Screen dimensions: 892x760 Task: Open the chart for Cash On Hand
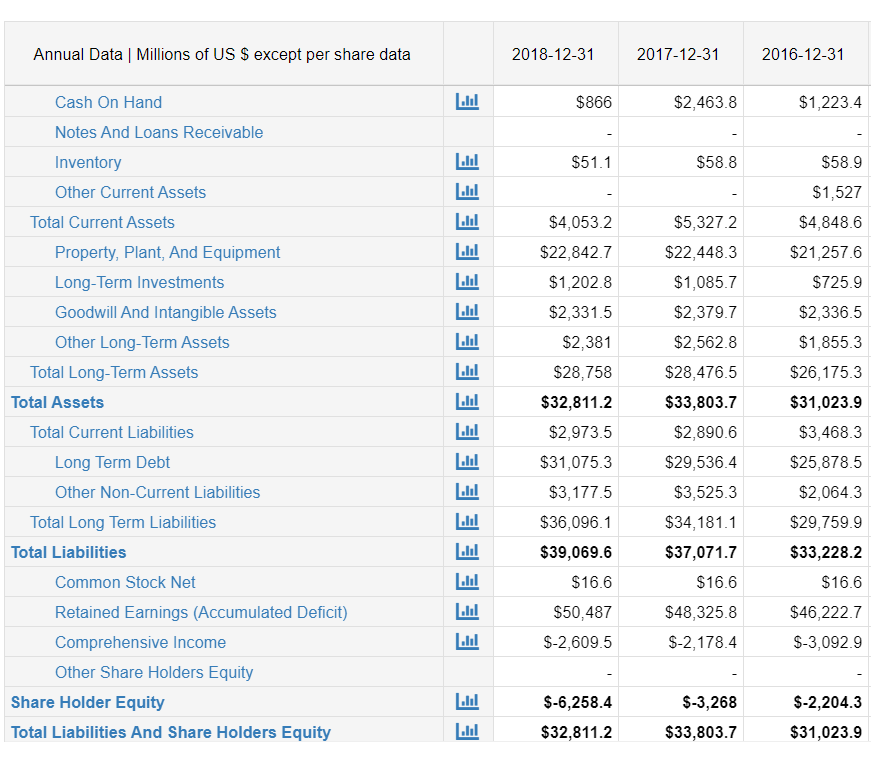(467, 101)
